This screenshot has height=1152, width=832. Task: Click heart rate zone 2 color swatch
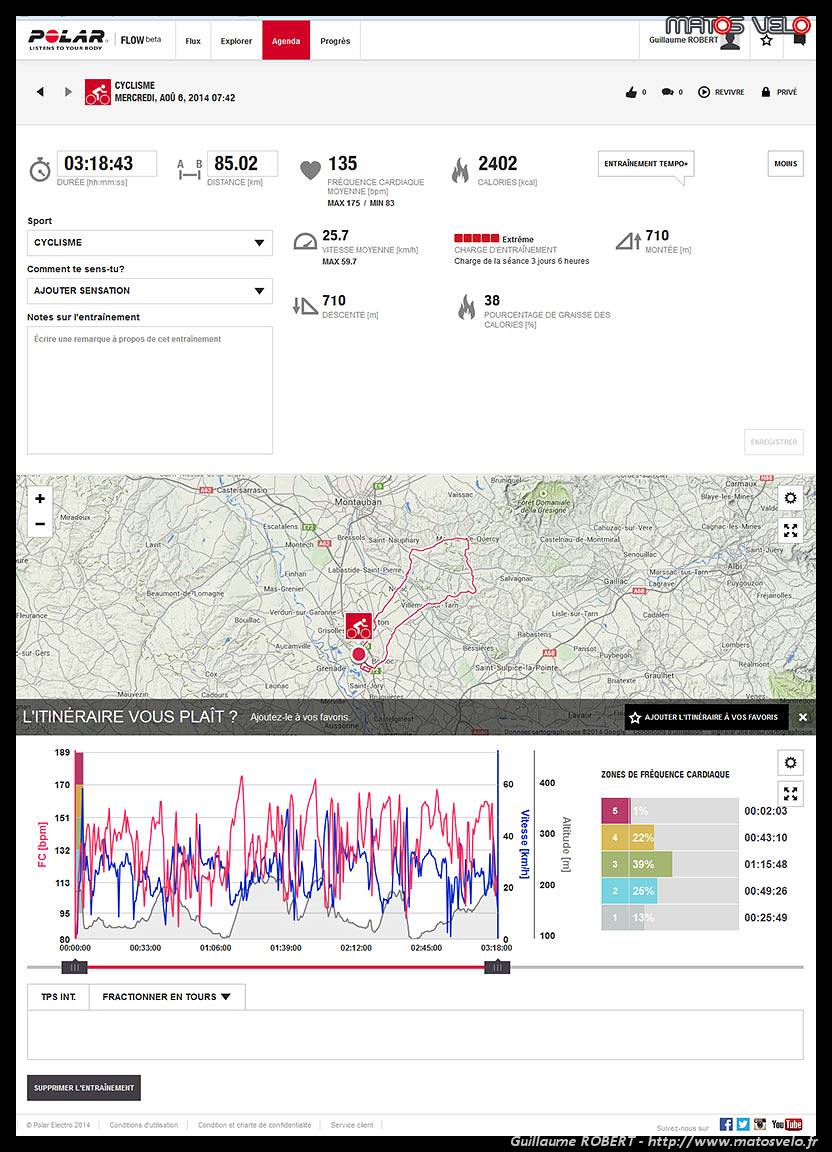[x=615, y=890]
